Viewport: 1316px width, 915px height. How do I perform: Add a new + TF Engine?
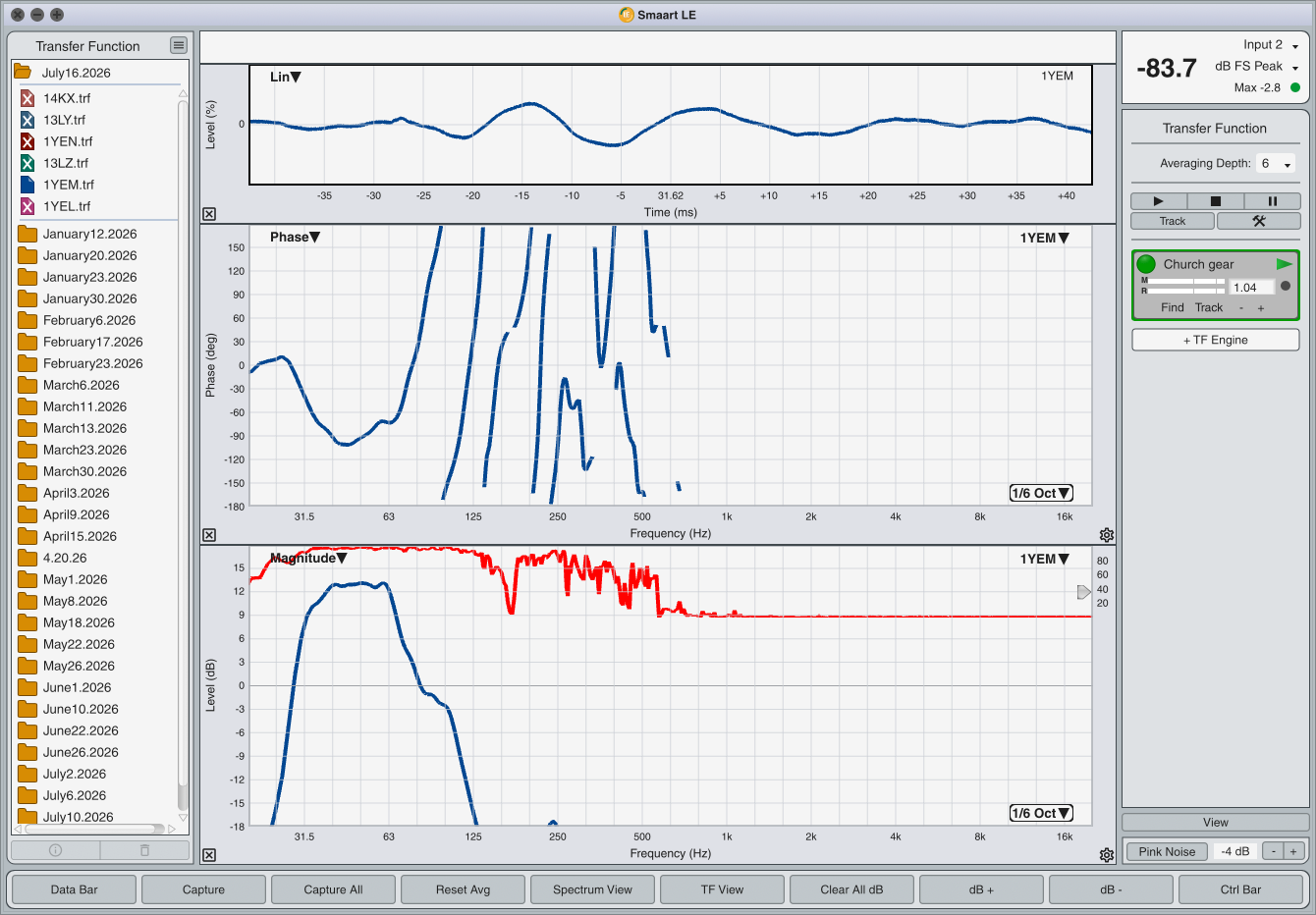coord(1216,340)
